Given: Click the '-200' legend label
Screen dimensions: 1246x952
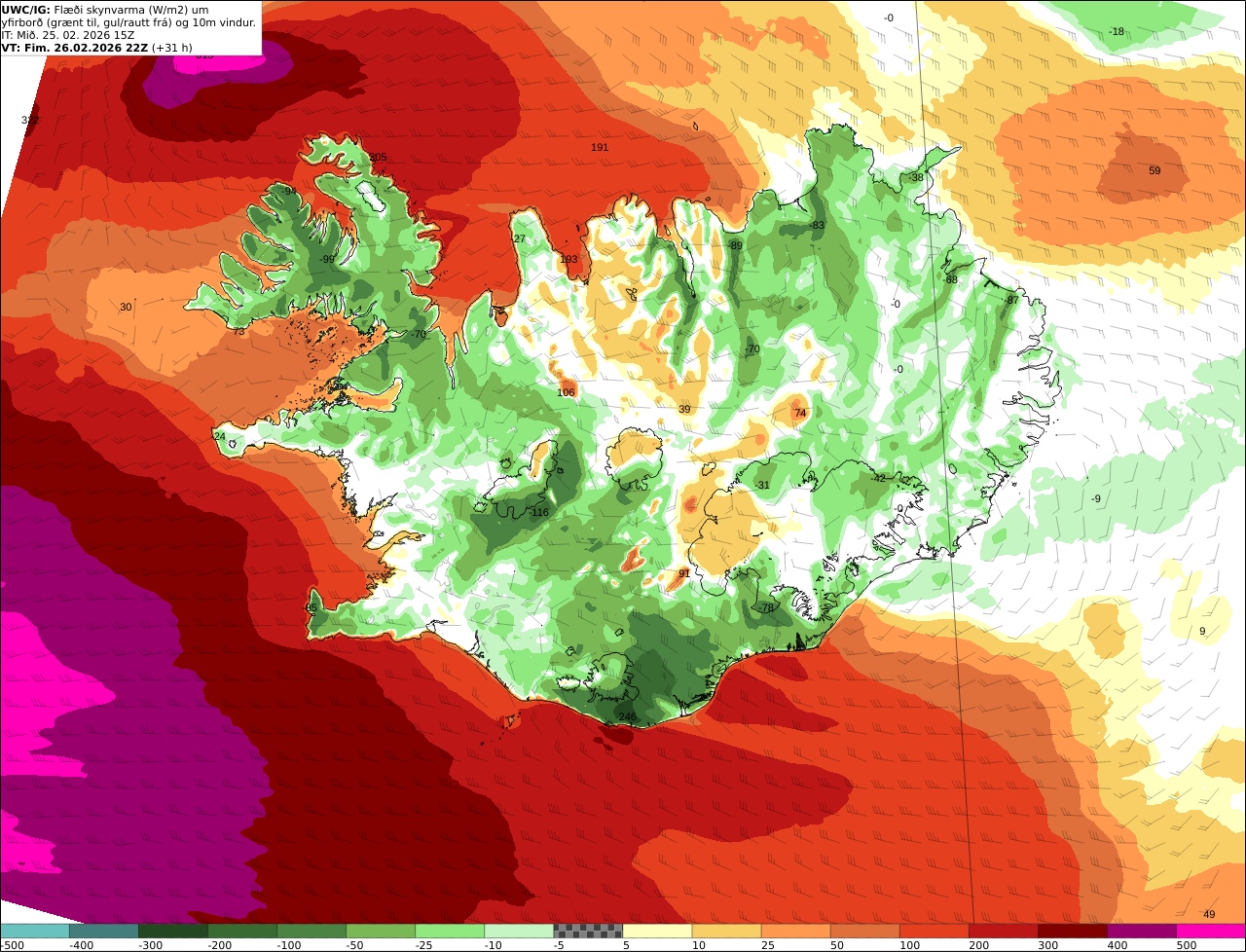Looking at the screenshot, I should (219, 944).
